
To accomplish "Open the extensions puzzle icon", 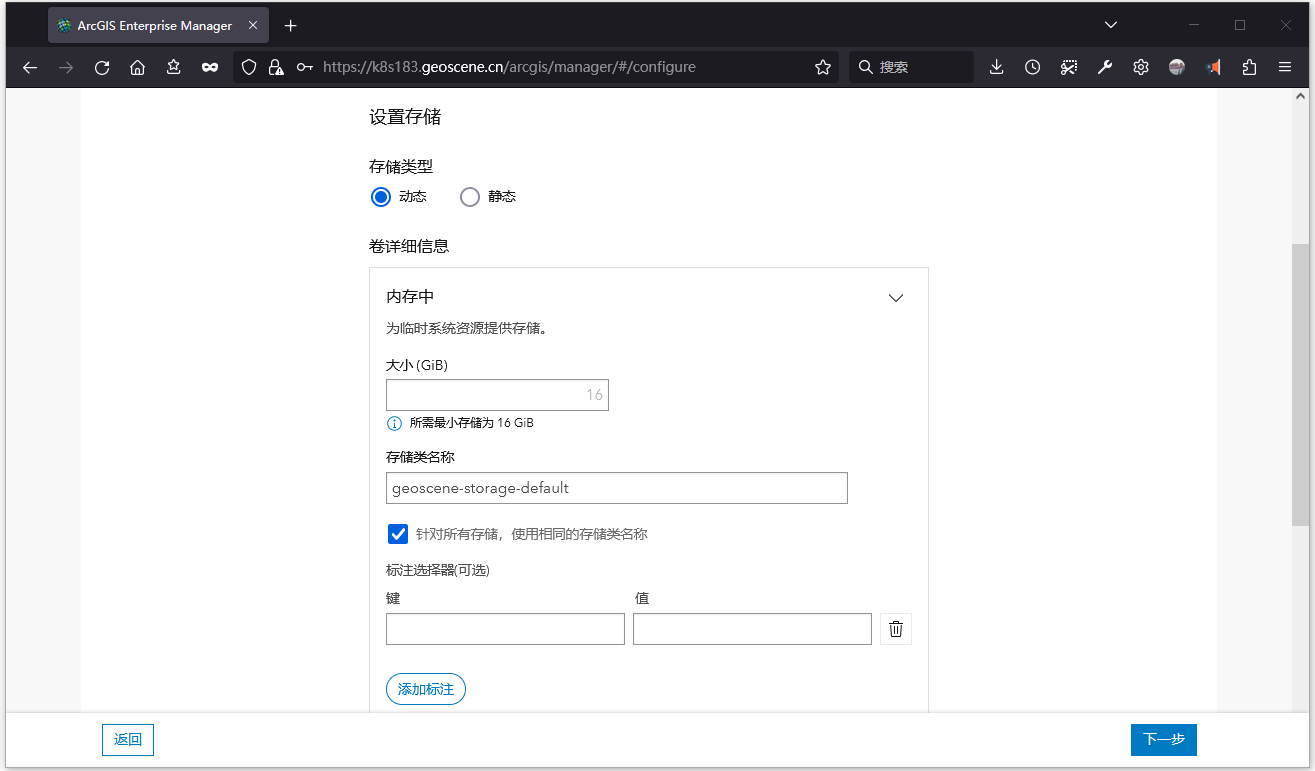I will 1249,67.
